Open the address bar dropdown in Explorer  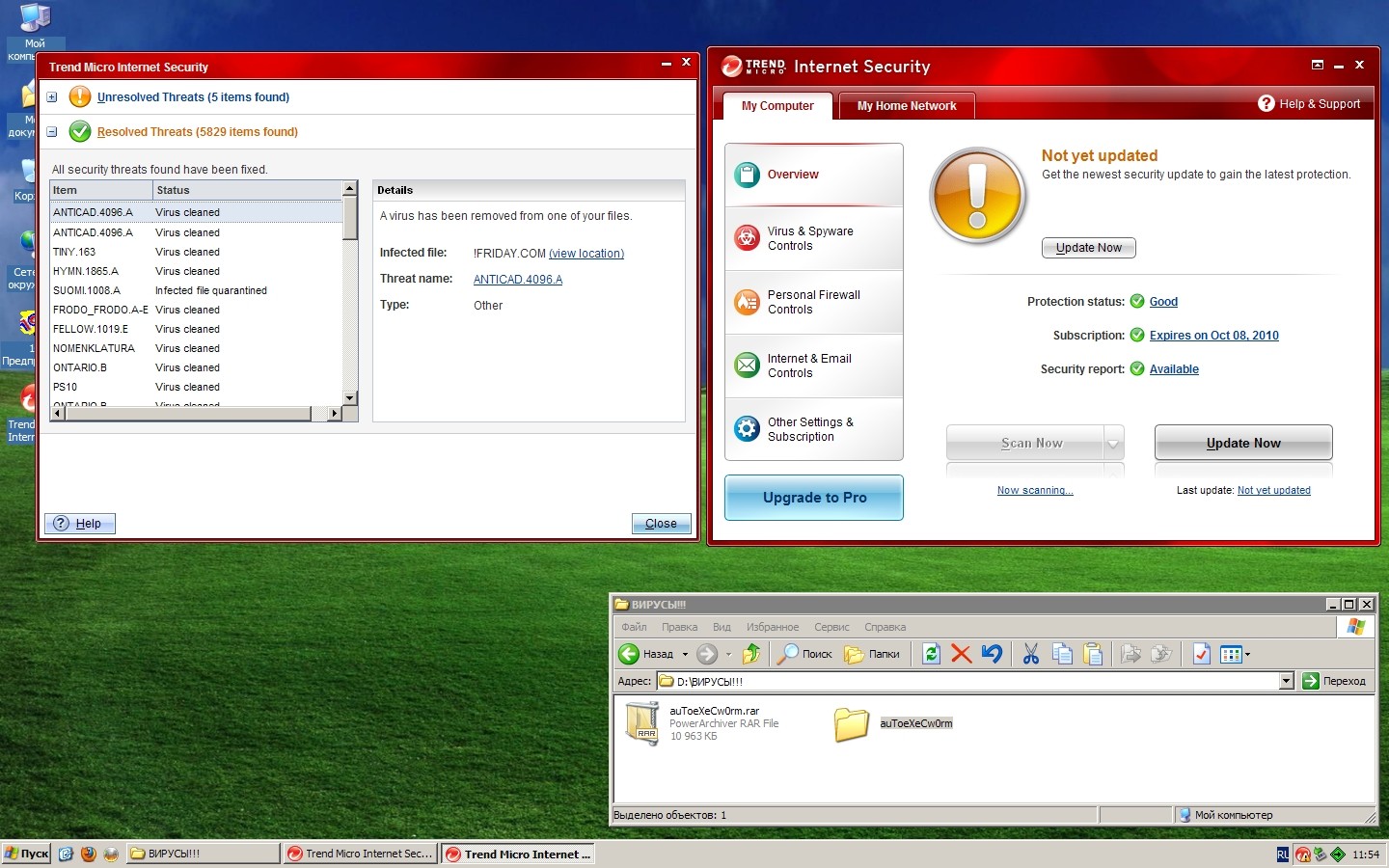coord(1286,681)
